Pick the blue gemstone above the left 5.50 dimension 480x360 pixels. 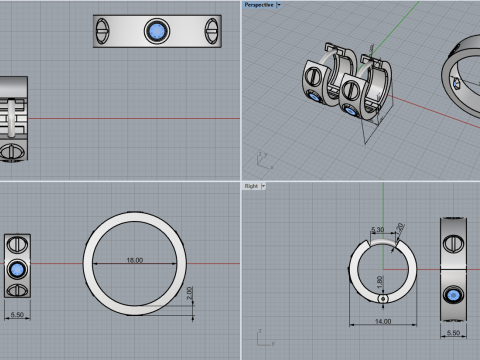coord(17,269)
